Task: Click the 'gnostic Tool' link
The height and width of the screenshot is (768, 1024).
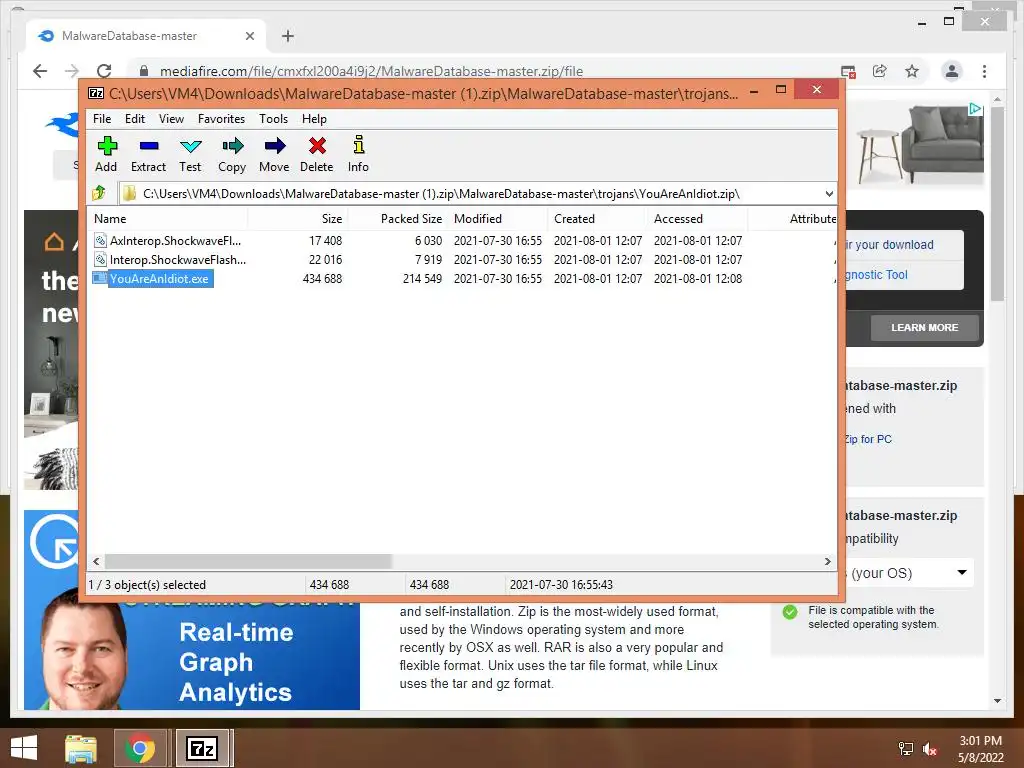Action: coord(876,274)
